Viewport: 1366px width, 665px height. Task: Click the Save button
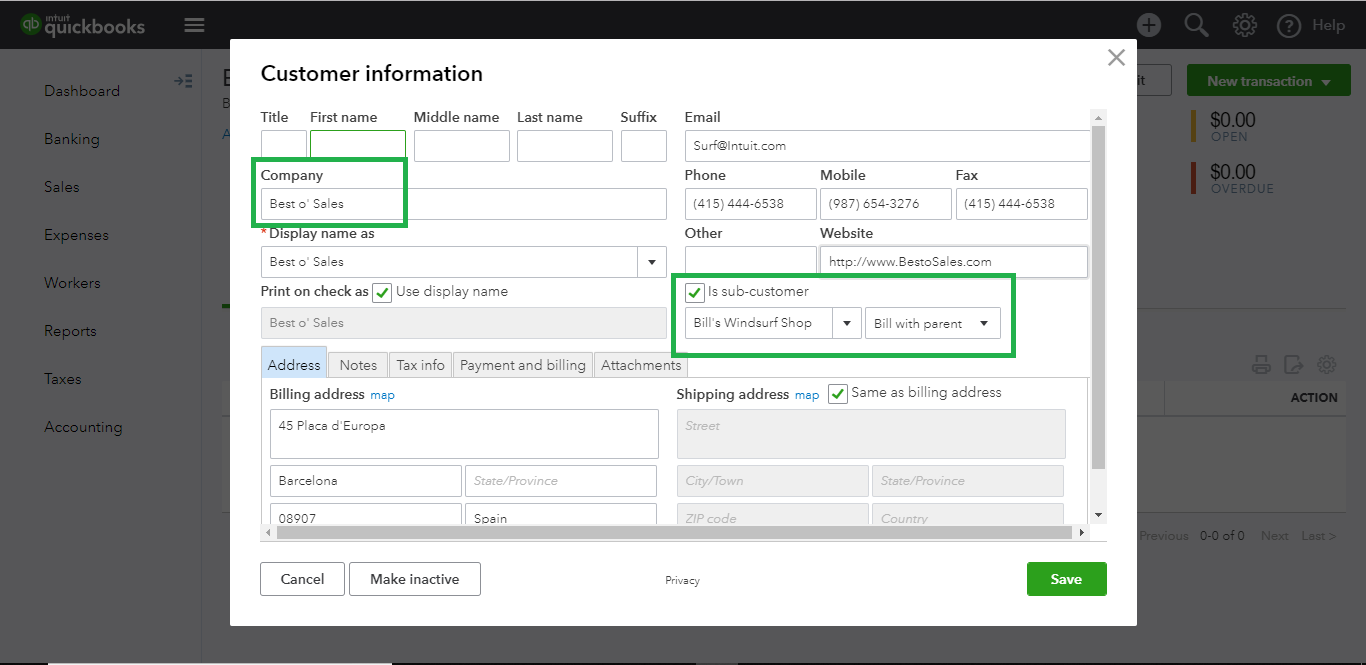pos(1066,579)
